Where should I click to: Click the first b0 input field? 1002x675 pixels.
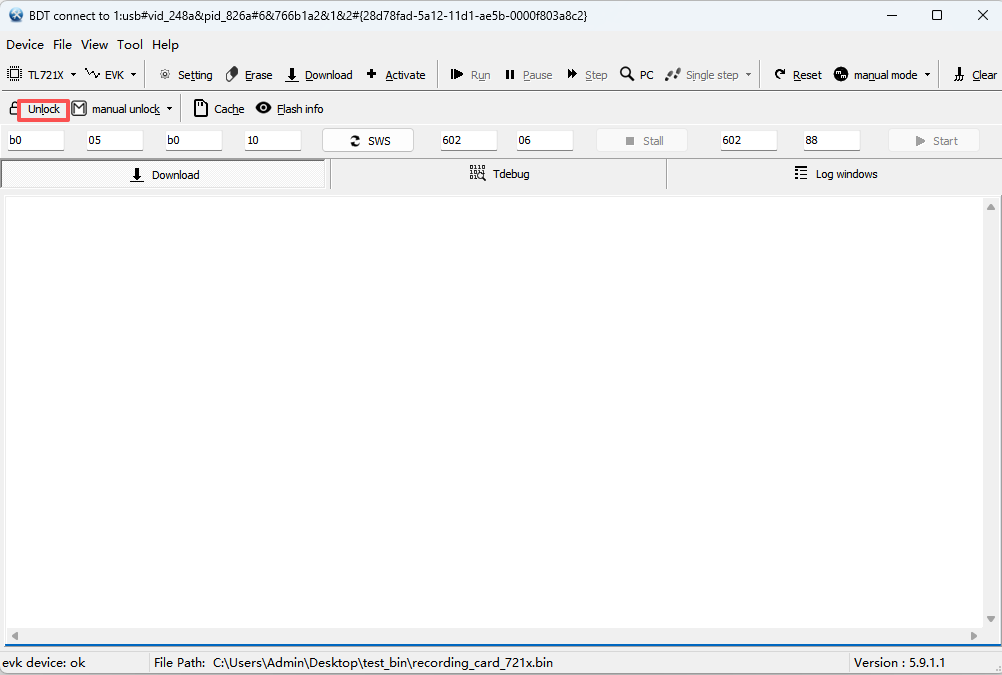36,140
